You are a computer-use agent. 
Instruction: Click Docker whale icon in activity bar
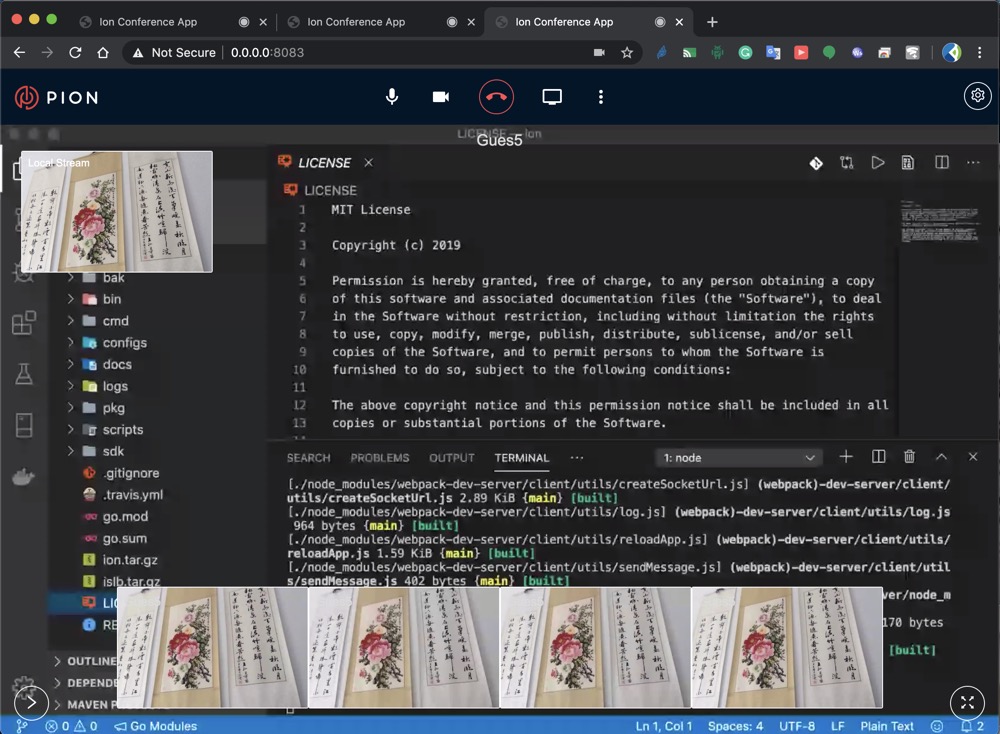click(23, 476)
